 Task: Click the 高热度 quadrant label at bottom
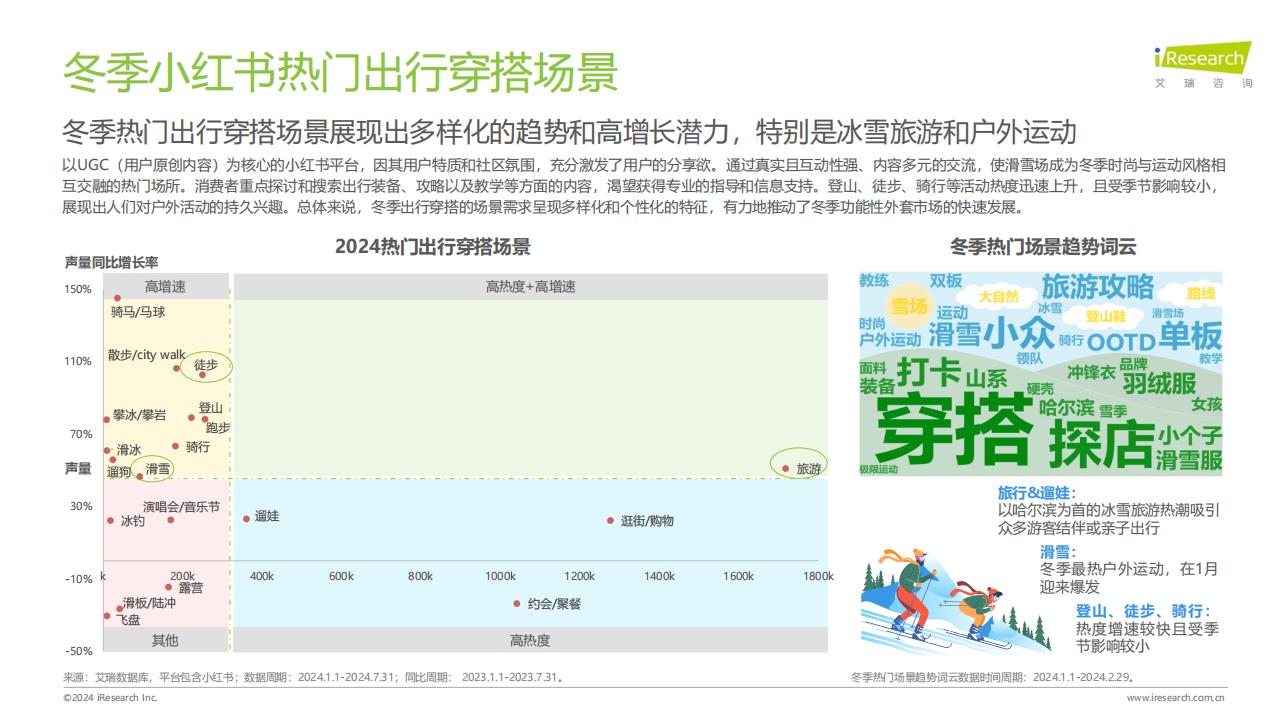(530, 640)
